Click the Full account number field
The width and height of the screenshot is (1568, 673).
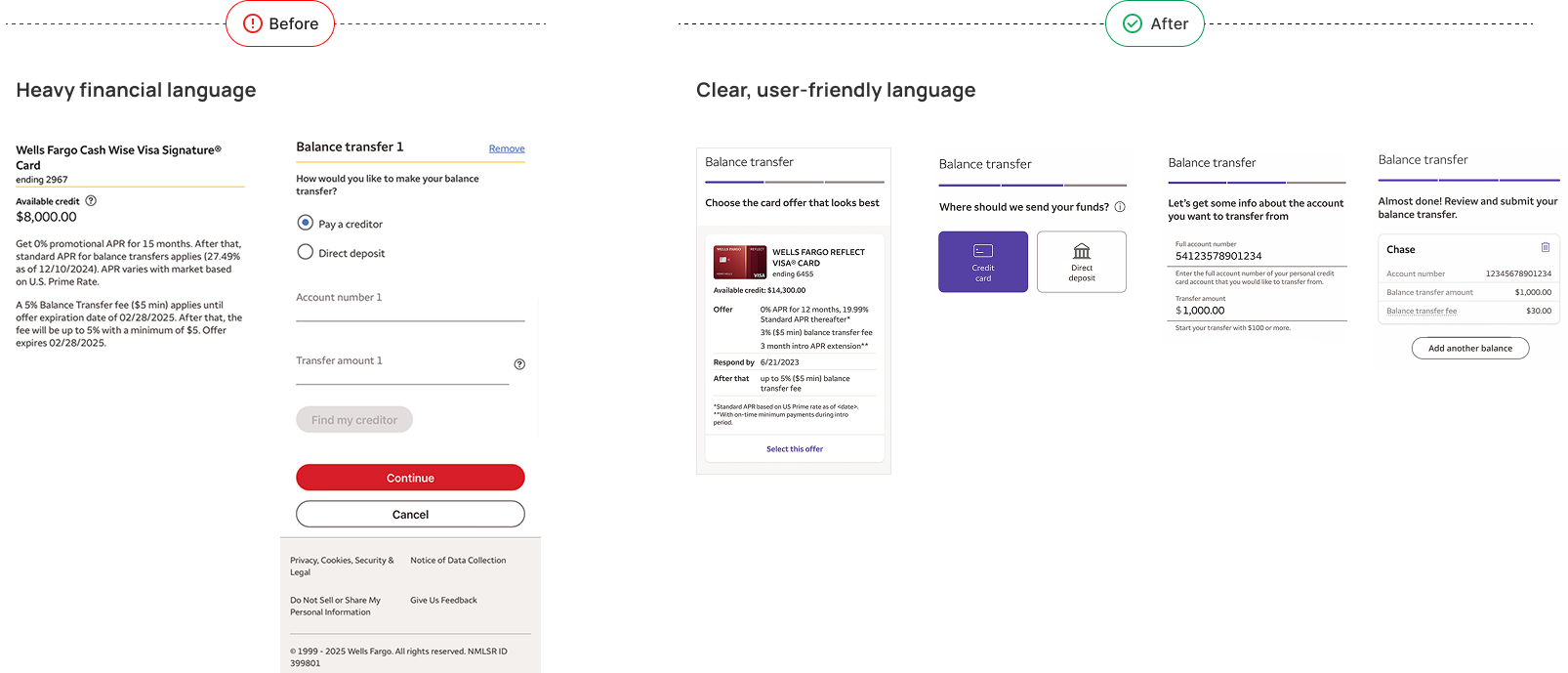[x=1257, y=256]
